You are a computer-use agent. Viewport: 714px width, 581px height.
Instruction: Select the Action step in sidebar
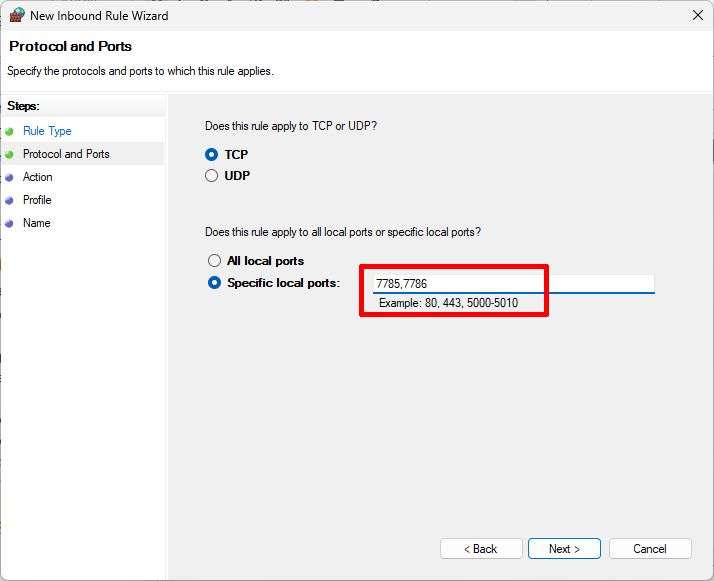(x=38, y=177)
